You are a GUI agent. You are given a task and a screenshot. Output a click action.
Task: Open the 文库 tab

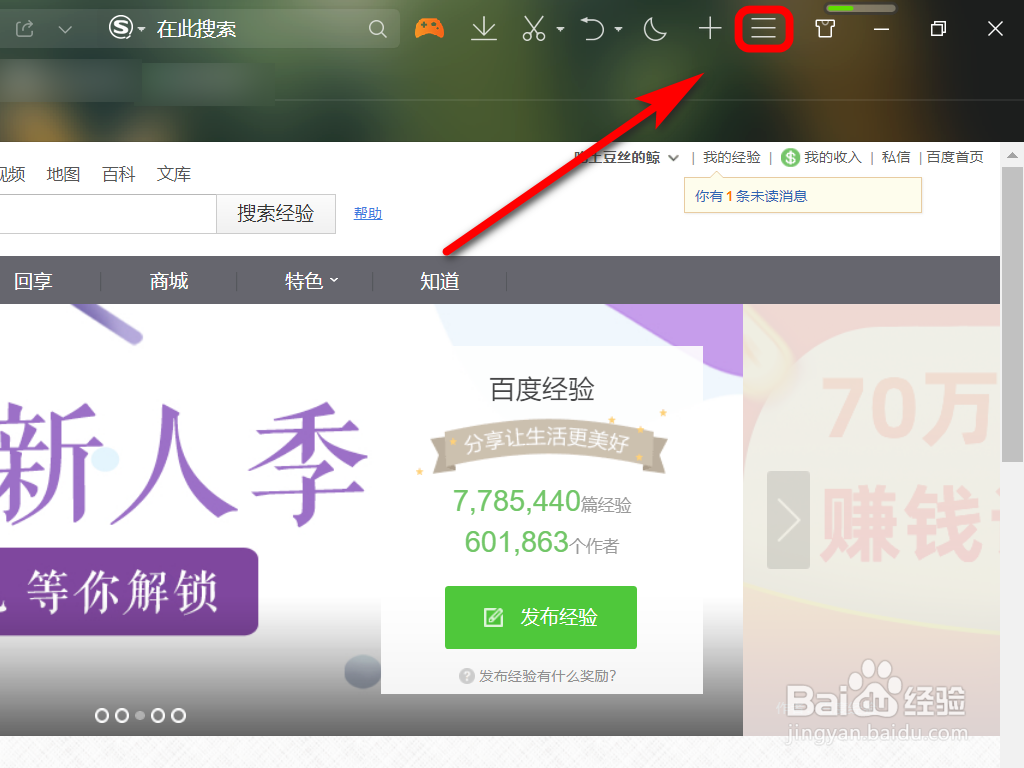(174, 174)
